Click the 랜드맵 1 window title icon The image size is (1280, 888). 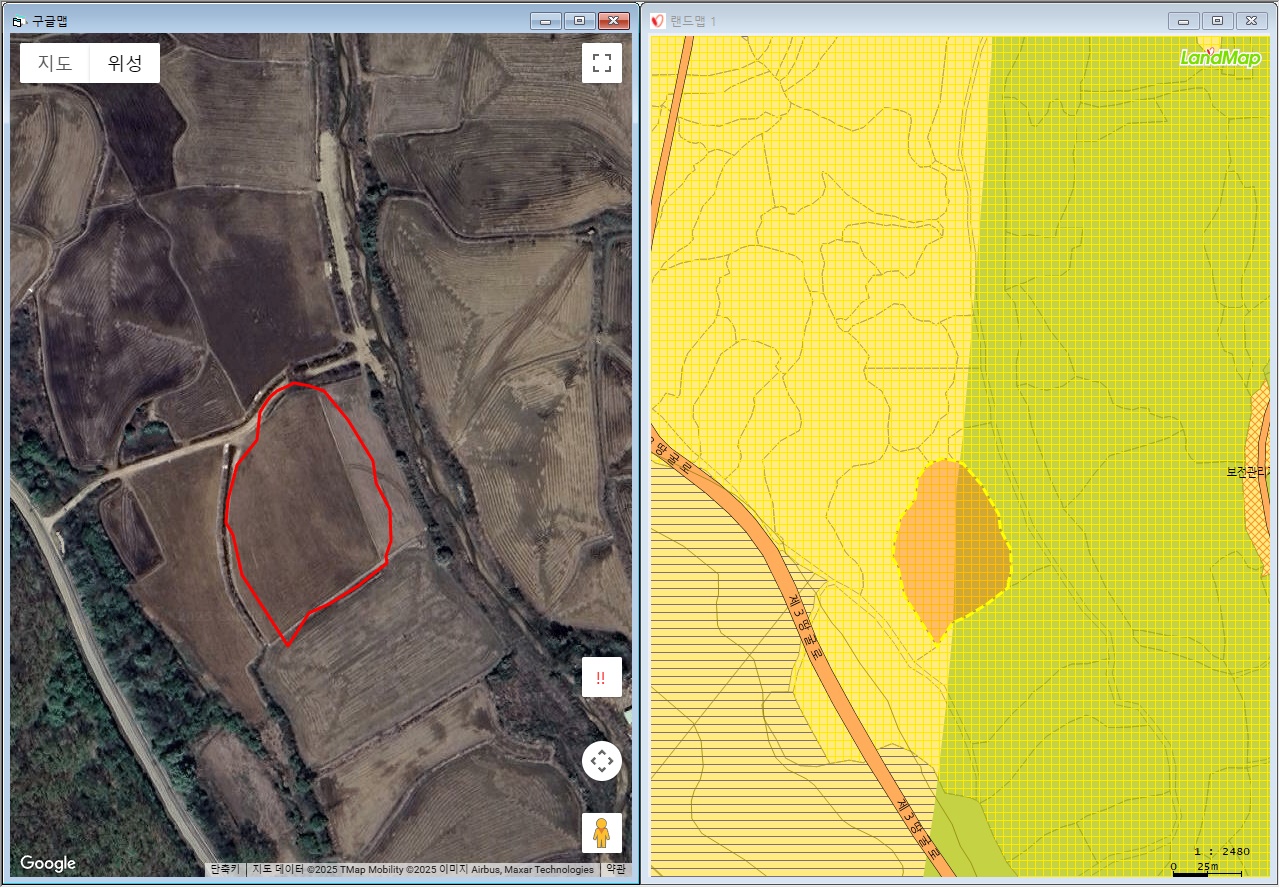coord(658,21)
